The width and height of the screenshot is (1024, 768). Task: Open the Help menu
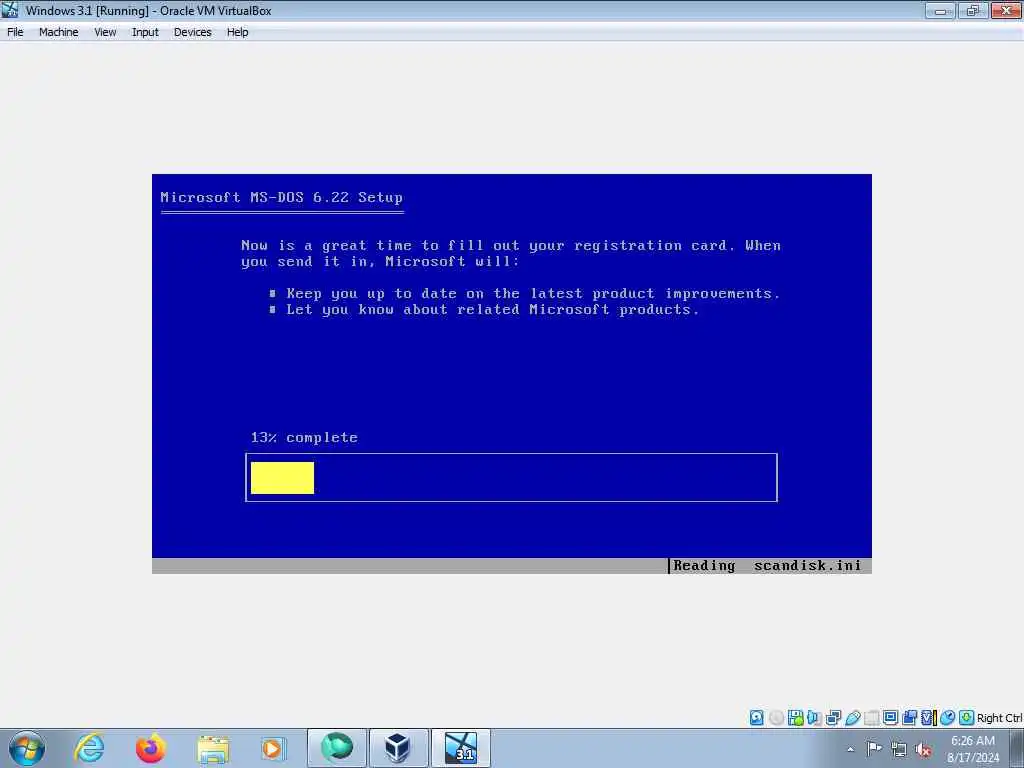point(237,32)
